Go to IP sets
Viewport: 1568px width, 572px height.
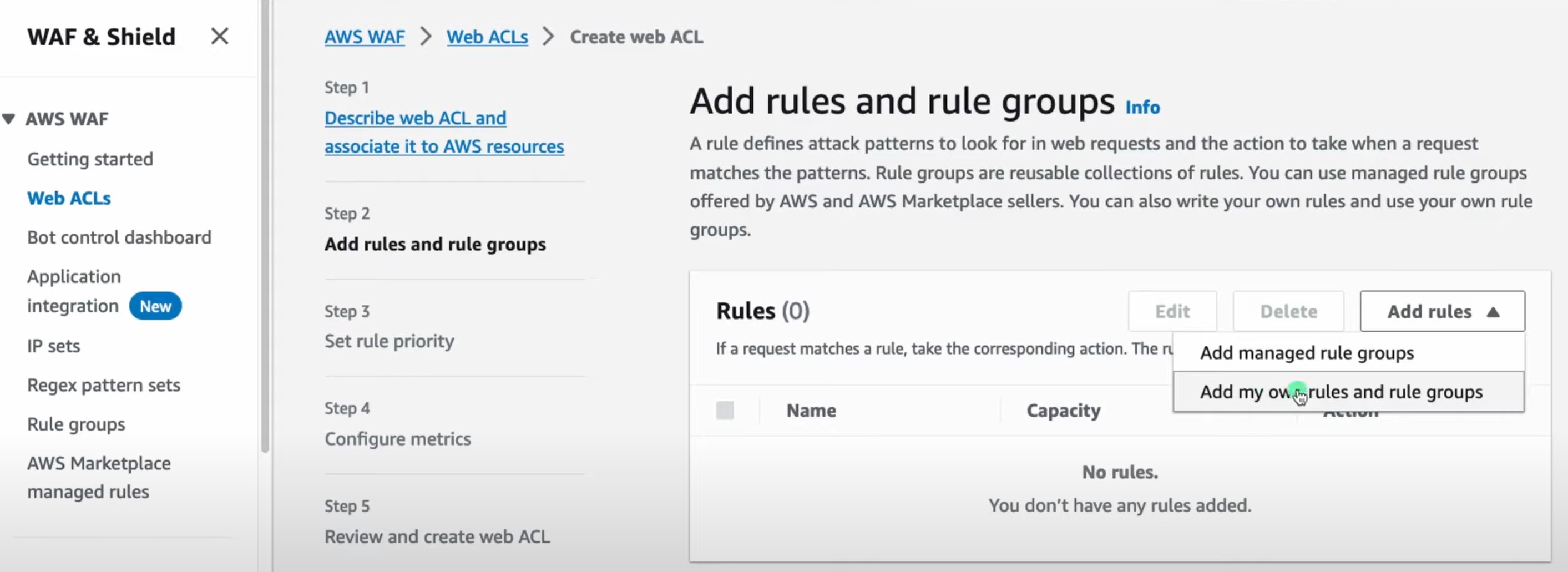click(54, 346)
